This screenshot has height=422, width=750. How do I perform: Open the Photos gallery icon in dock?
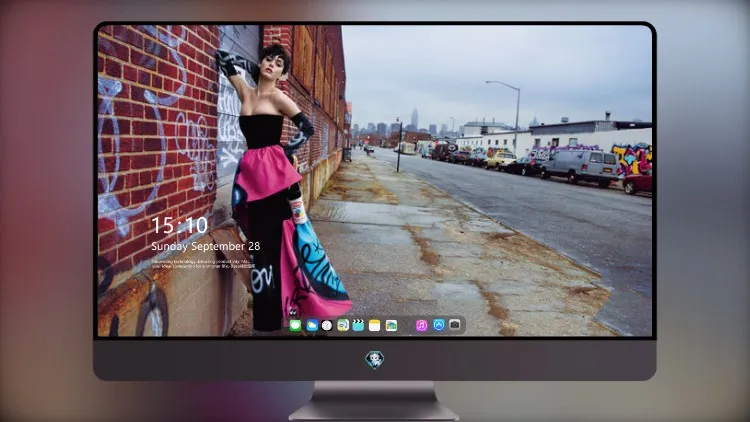391,325
